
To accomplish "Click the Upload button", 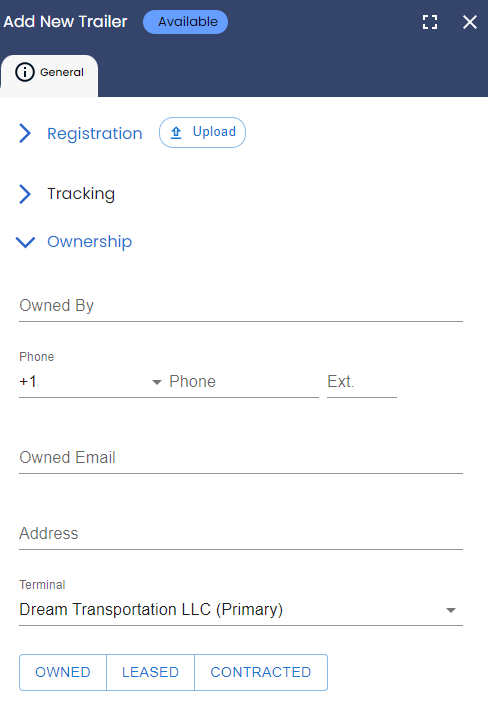I will (202, 132).
